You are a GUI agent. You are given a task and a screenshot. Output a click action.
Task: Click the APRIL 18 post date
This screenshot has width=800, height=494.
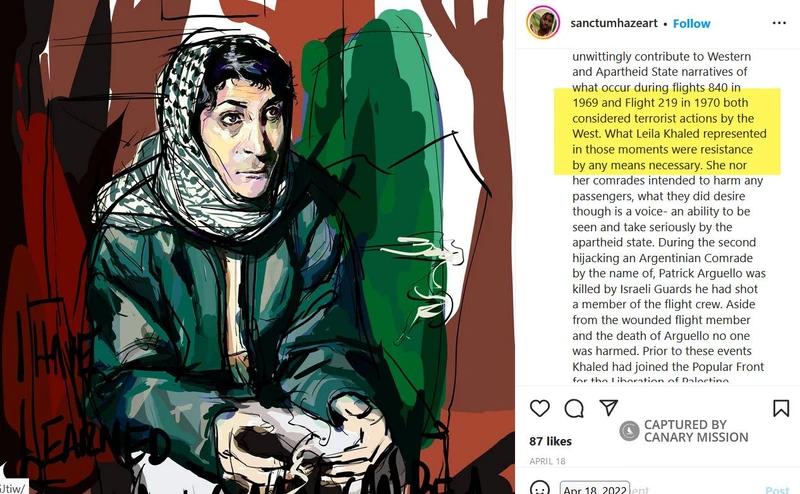click(547, 461)
